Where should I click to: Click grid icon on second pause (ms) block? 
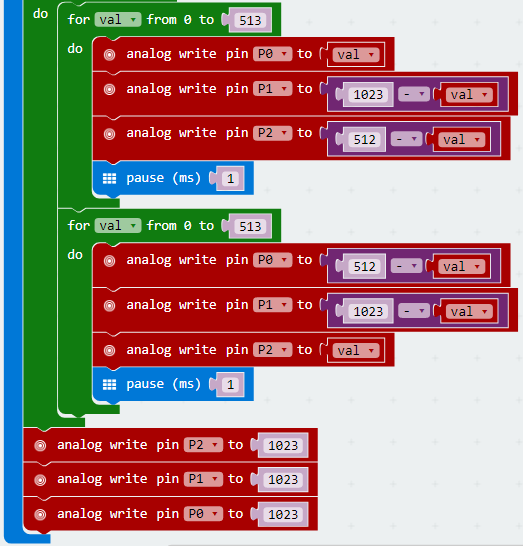pyautogui.click(x=109, y=384)
